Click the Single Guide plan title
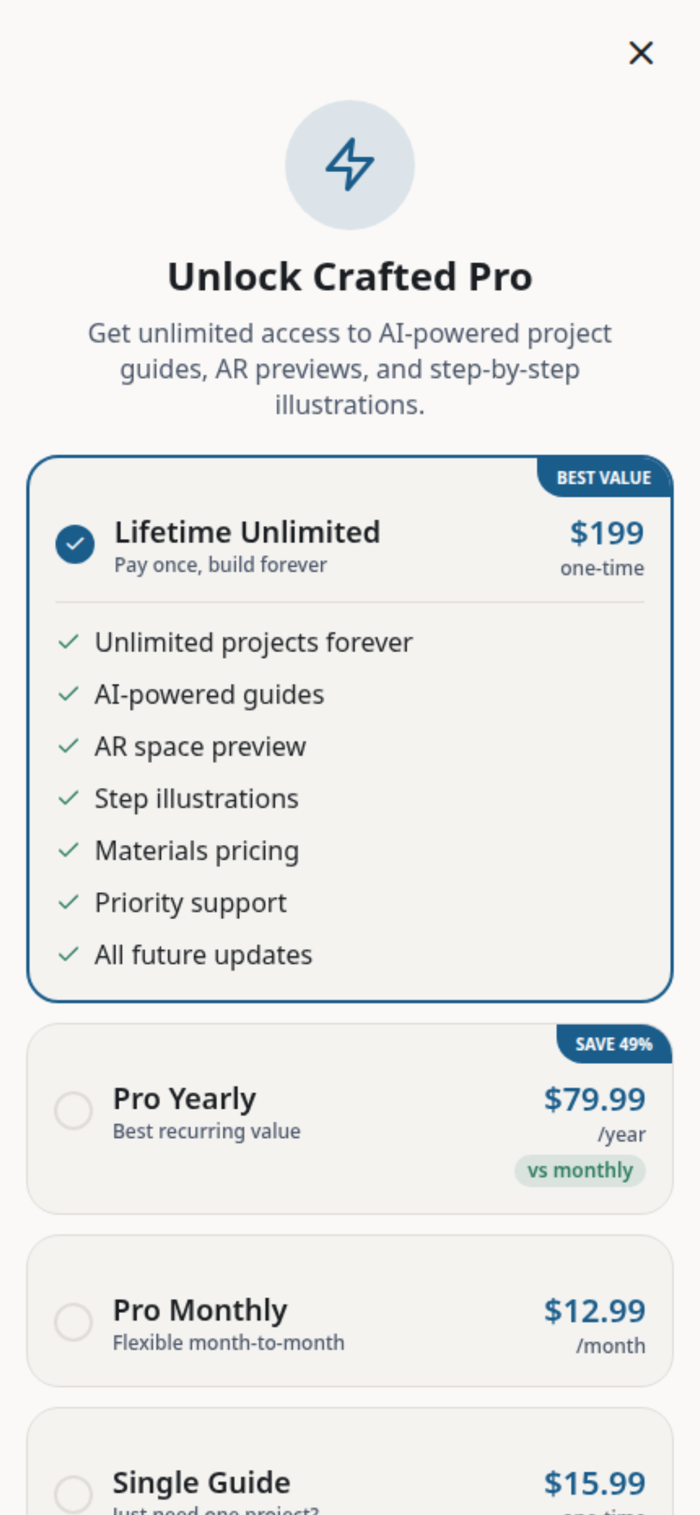700x1515 pixels. [201, 1482]
